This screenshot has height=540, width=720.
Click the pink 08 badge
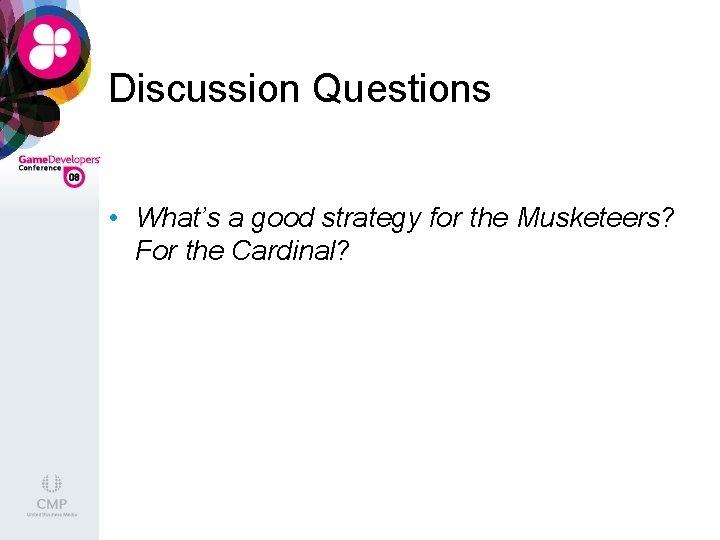pyautogui.click(x=74, y=177)
